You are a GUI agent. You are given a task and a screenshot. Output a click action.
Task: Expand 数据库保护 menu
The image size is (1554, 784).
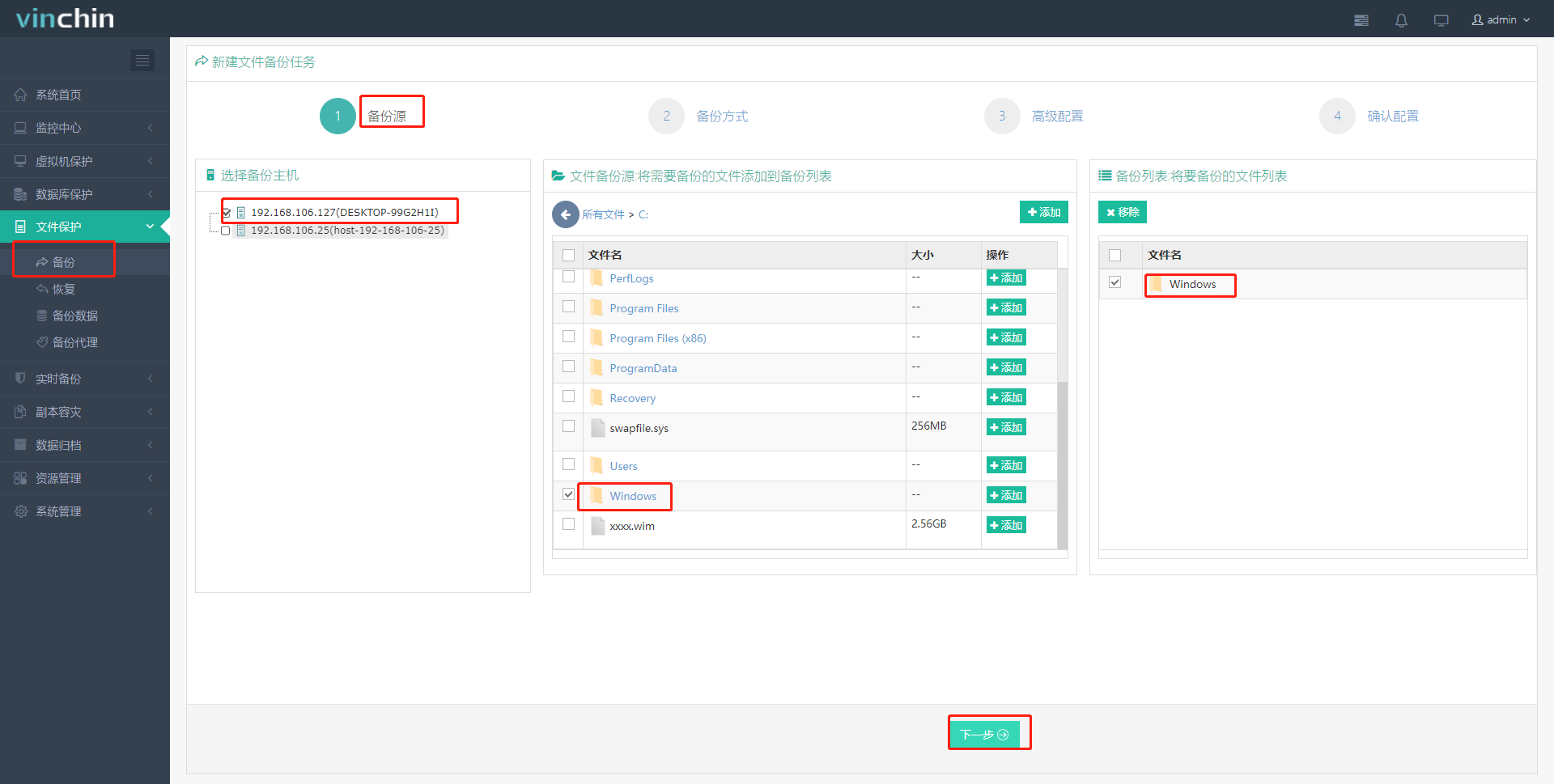[x=85, y=194]
